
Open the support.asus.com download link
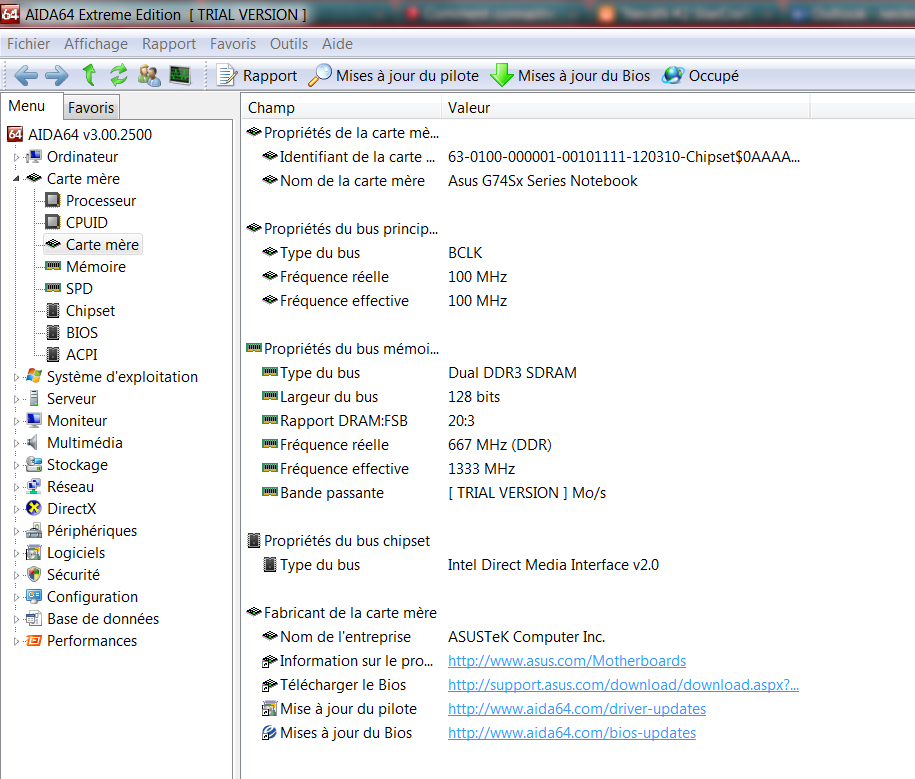623,685
